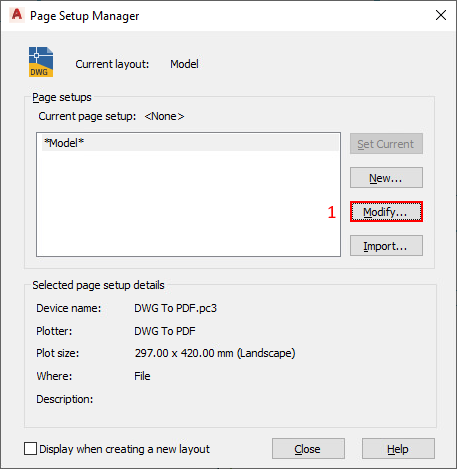Click the Set Current button

pos(386,144)
